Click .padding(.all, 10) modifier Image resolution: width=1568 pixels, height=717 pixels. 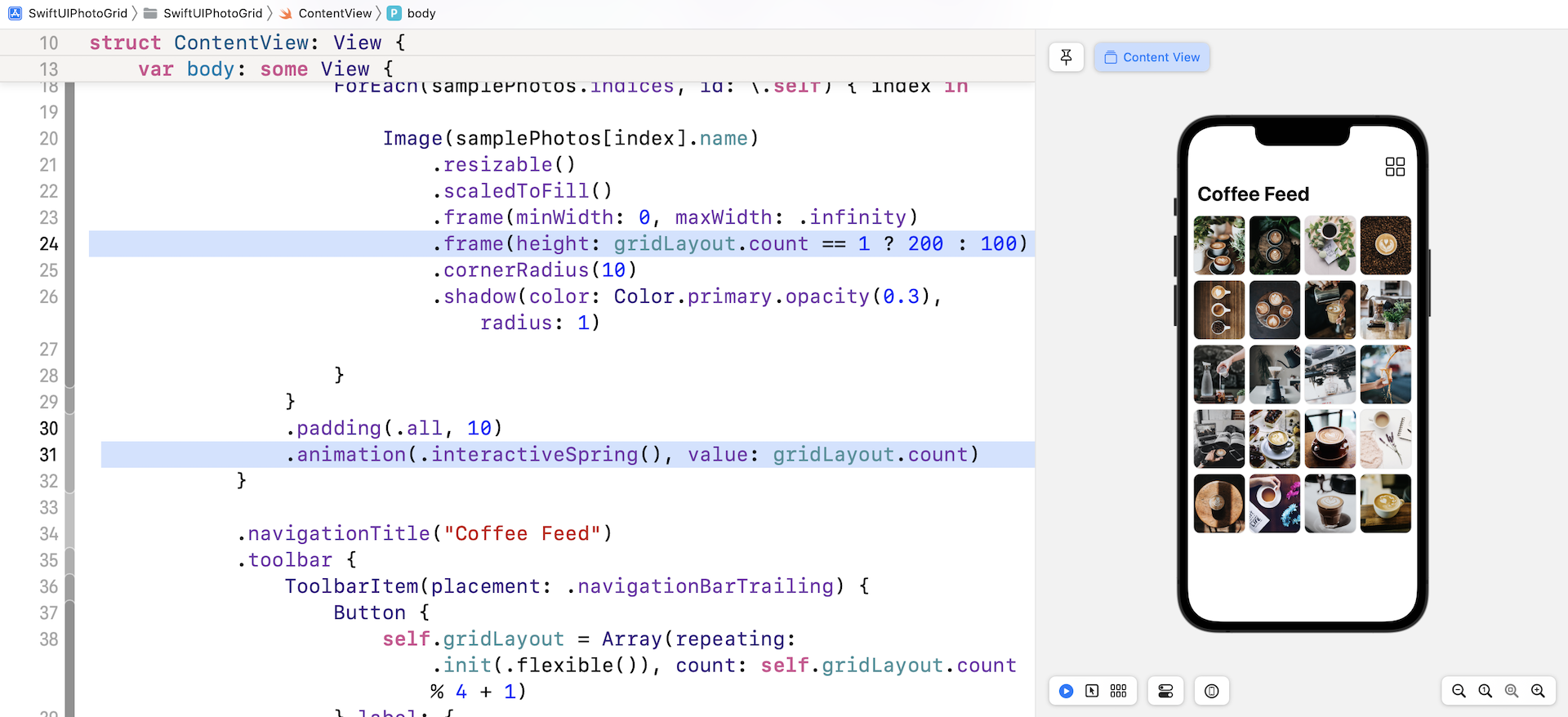[x=394, y=429]
